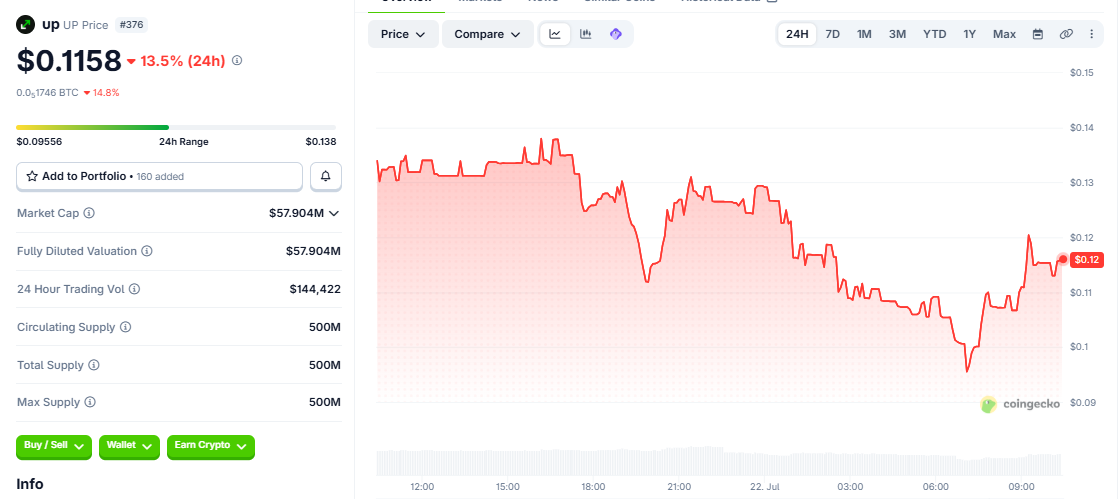
Task: Select the YTD time range
Action: click(x=934, y=34)
